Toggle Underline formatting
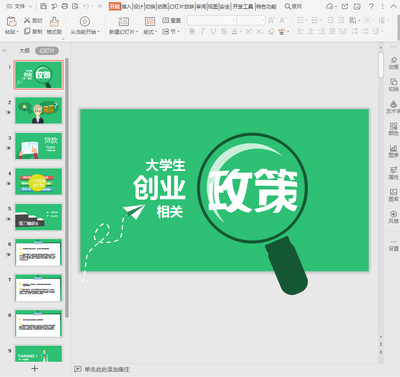The image size is (400, 377). point(213,31)
